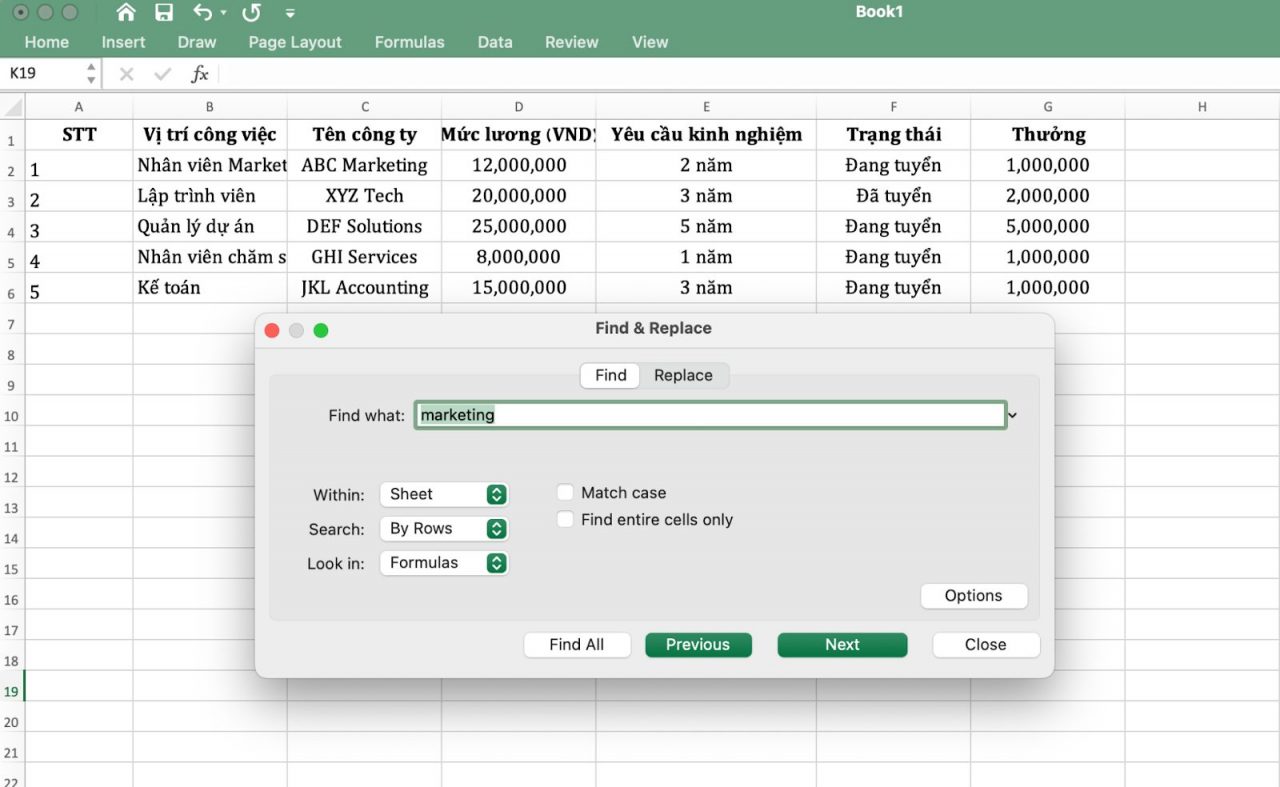Image resolution: width=1280 pixels, height=787 pixels.
Task: Confirm formula entry with checkmark icon
Action: [x=162, y=74]
